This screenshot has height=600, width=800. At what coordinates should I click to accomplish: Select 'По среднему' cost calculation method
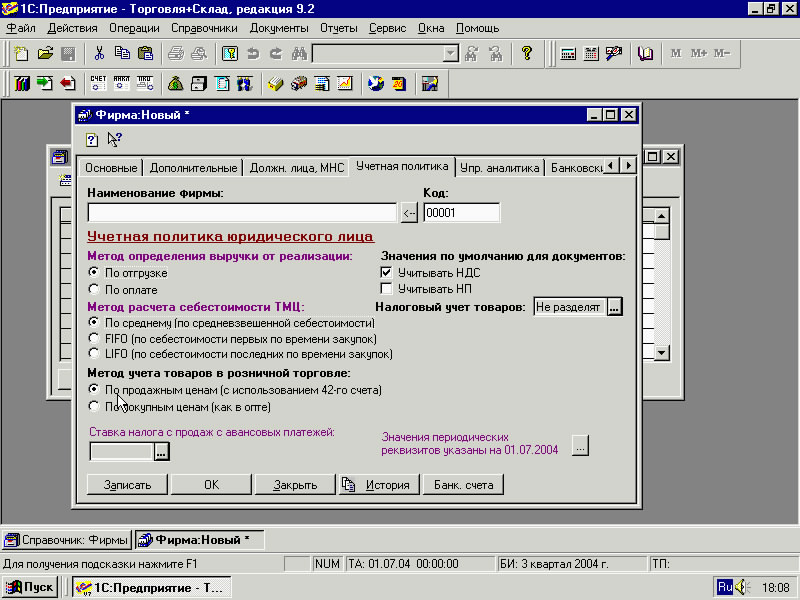93,322
